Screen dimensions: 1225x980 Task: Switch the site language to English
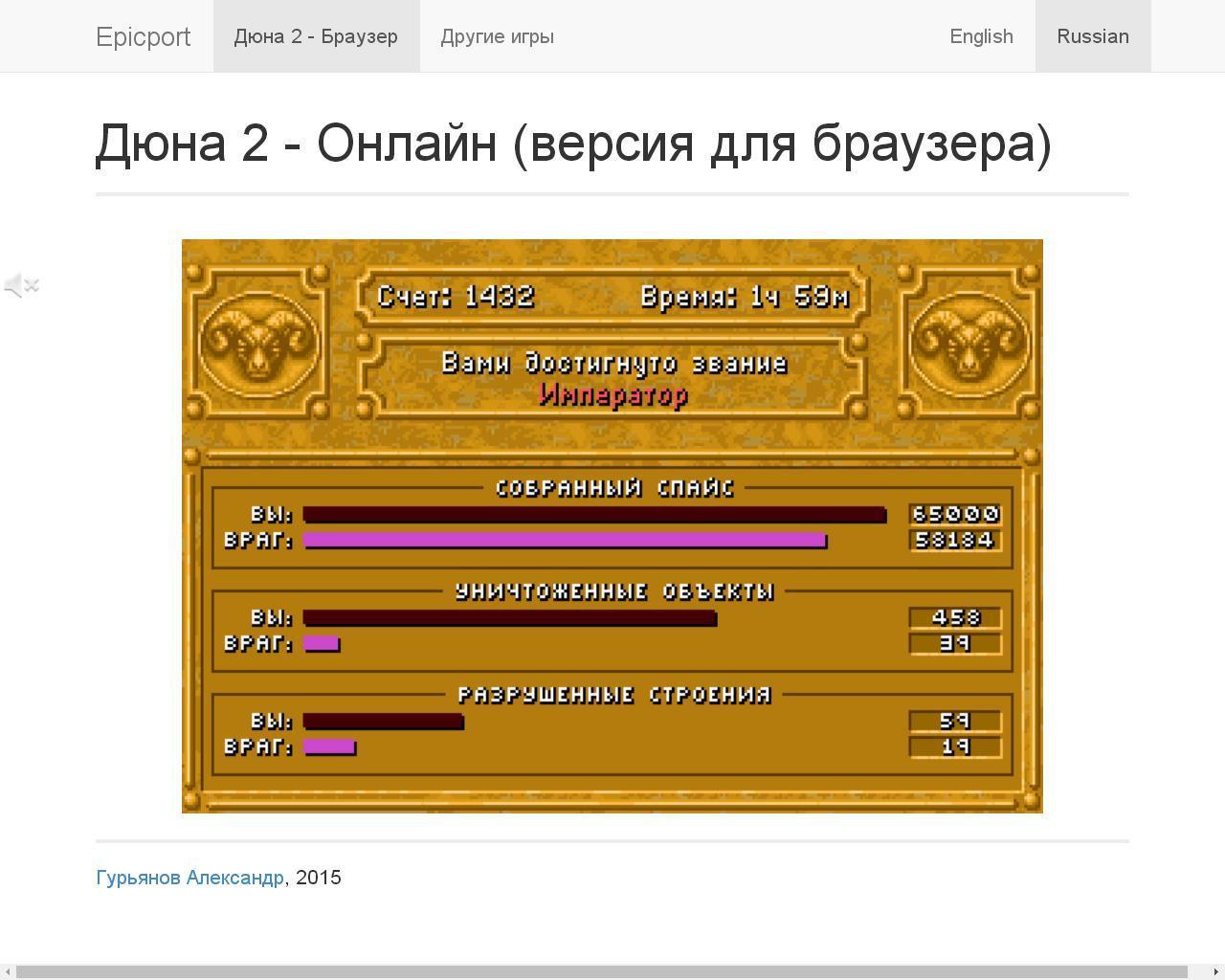coord(981,36)
